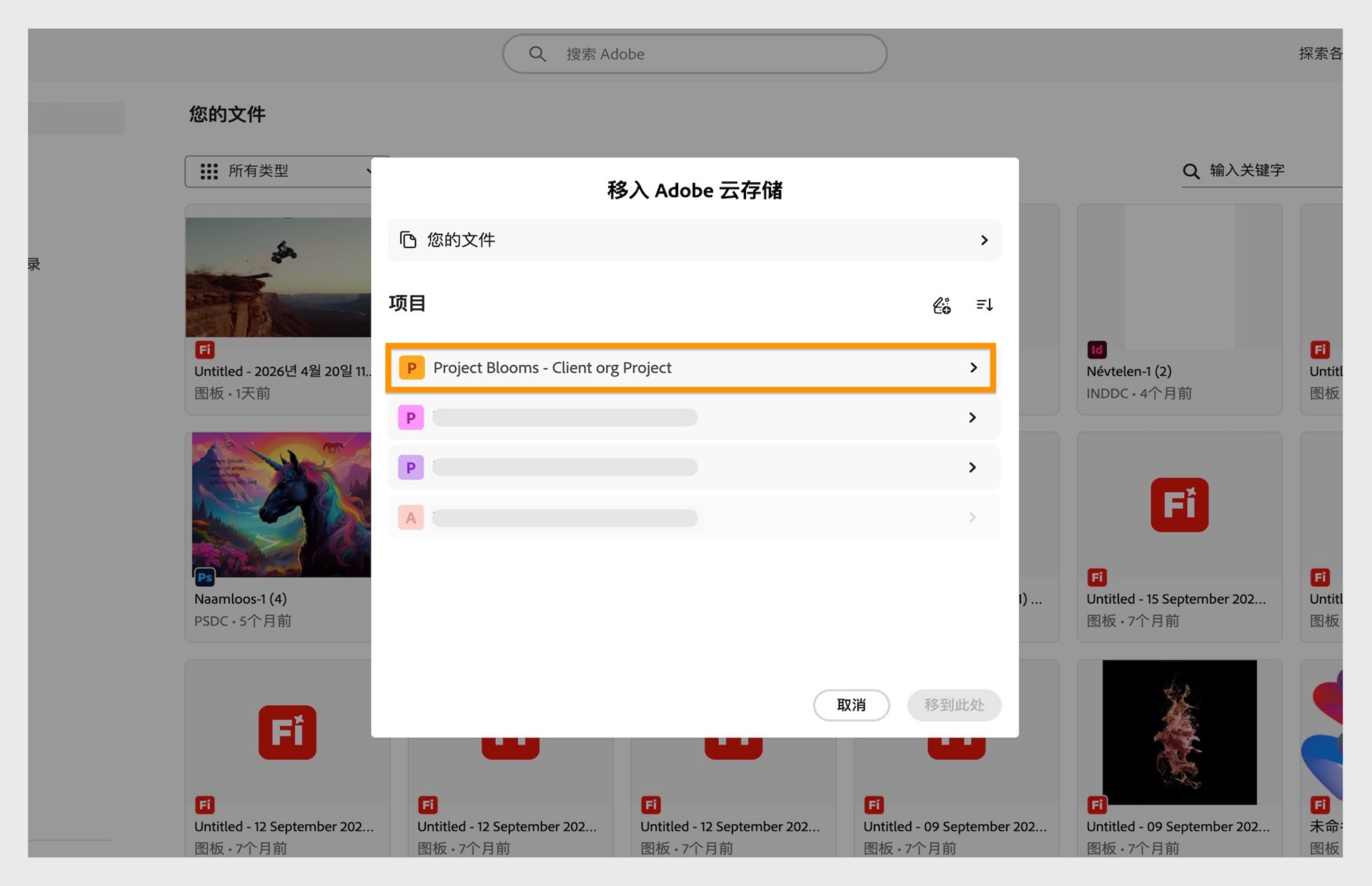Viewport: 1372px width, 886px height.
Task: Select Project Blooms - Client org Project
Action: pyautogui.click(x=690, y=368)
